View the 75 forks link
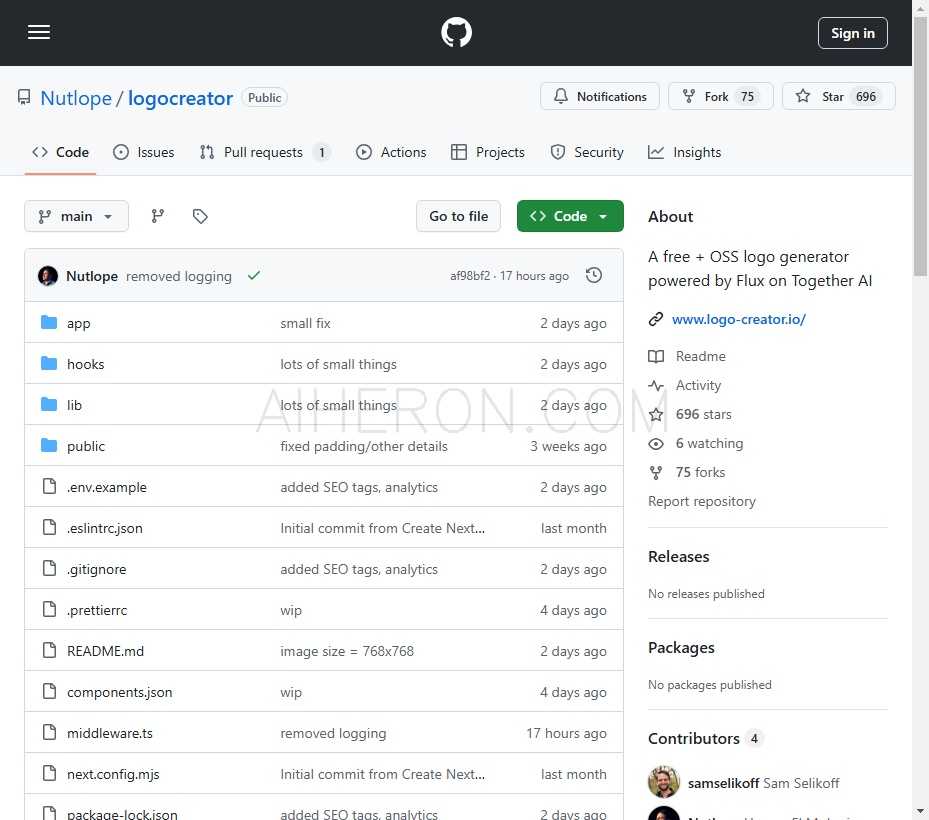The image size is (929, 820). click(700, 472)
